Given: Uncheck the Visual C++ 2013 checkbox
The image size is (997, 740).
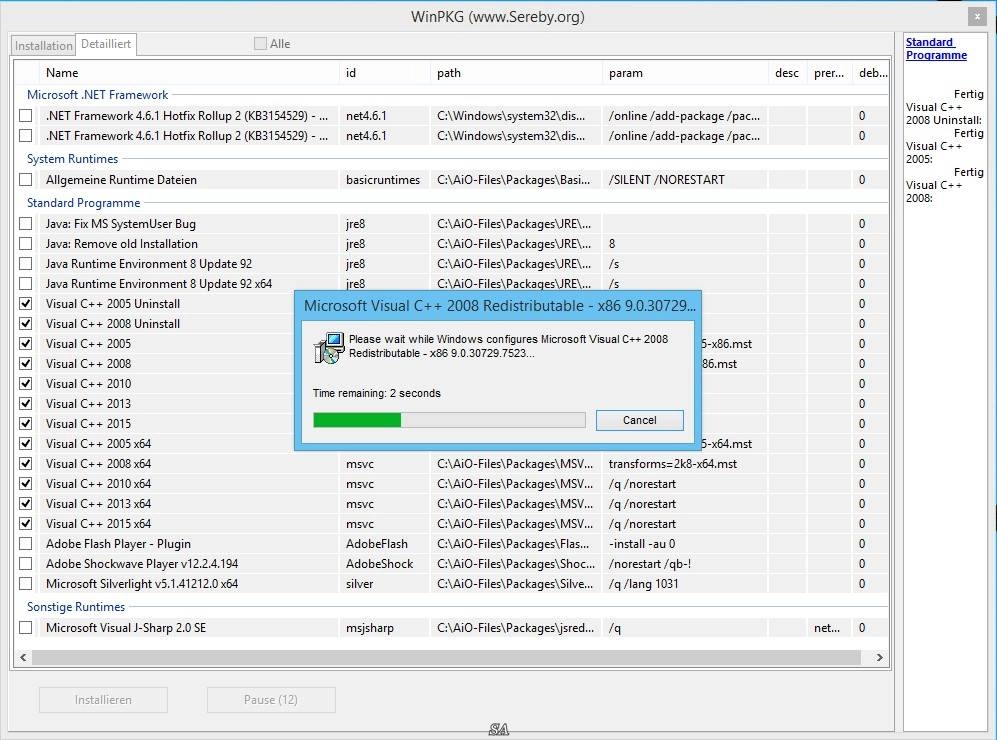Looking at the screenshot, I should (25, 403).
